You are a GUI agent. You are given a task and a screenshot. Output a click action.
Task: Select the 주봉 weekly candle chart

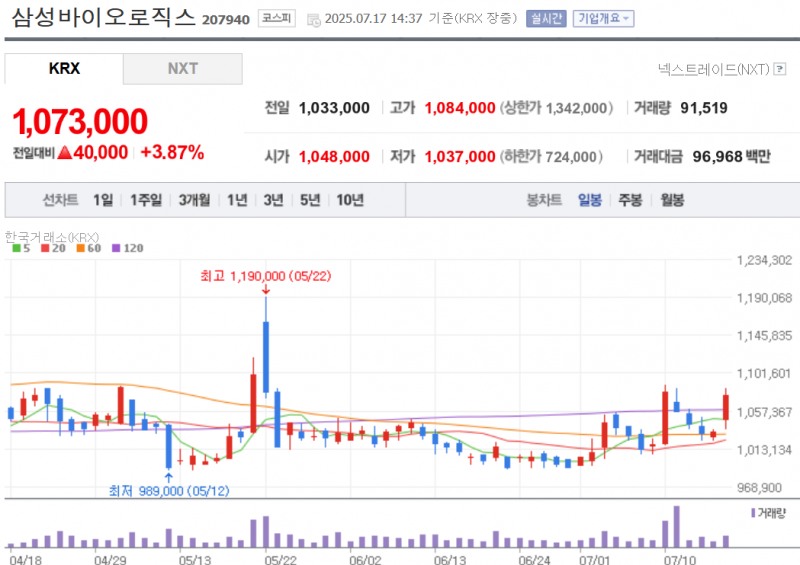click(630, 200)
